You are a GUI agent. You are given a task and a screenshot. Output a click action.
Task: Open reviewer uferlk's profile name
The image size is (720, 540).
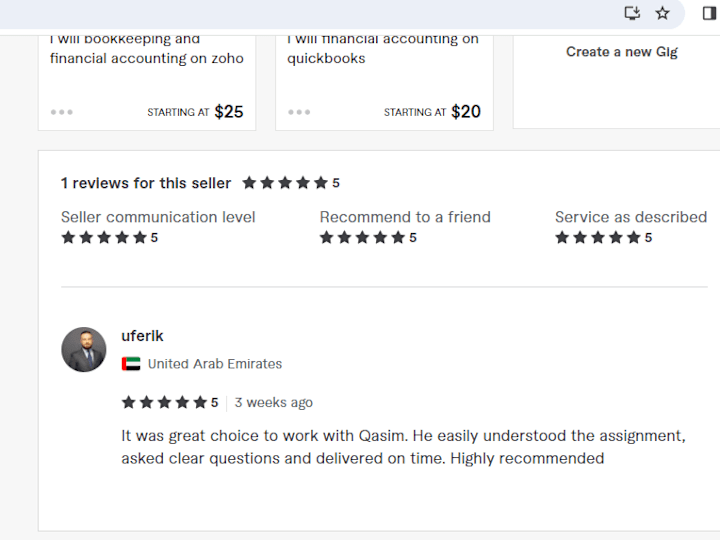pyautogui.click(x=142, y=336)
